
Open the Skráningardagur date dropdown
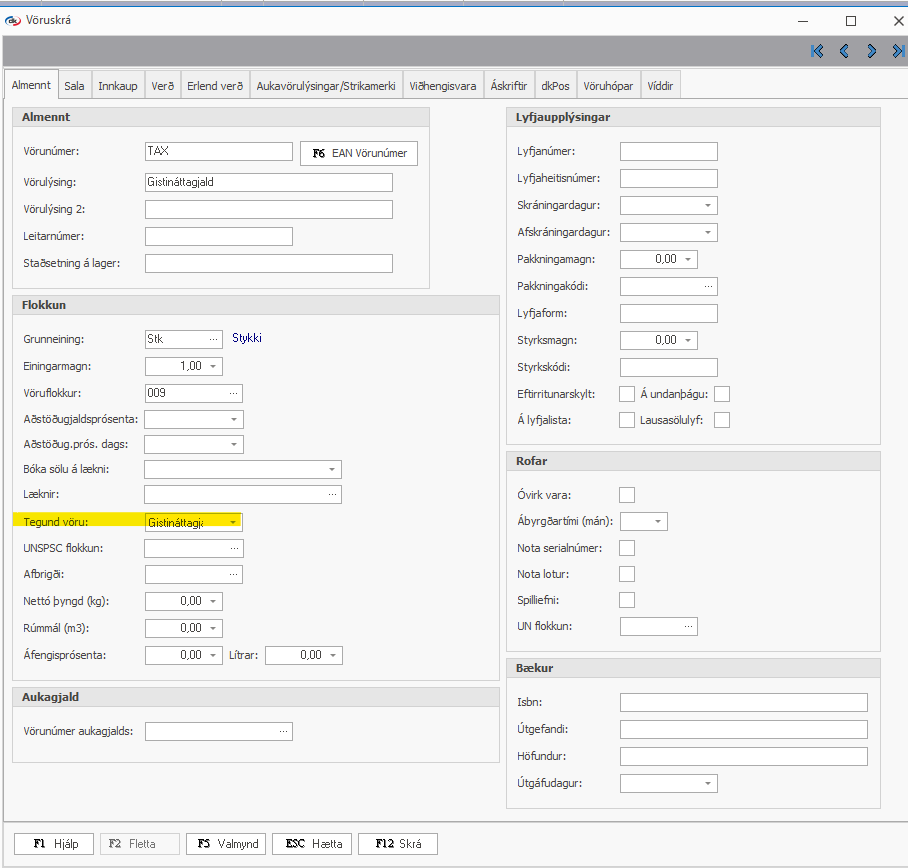coord(708,205)
